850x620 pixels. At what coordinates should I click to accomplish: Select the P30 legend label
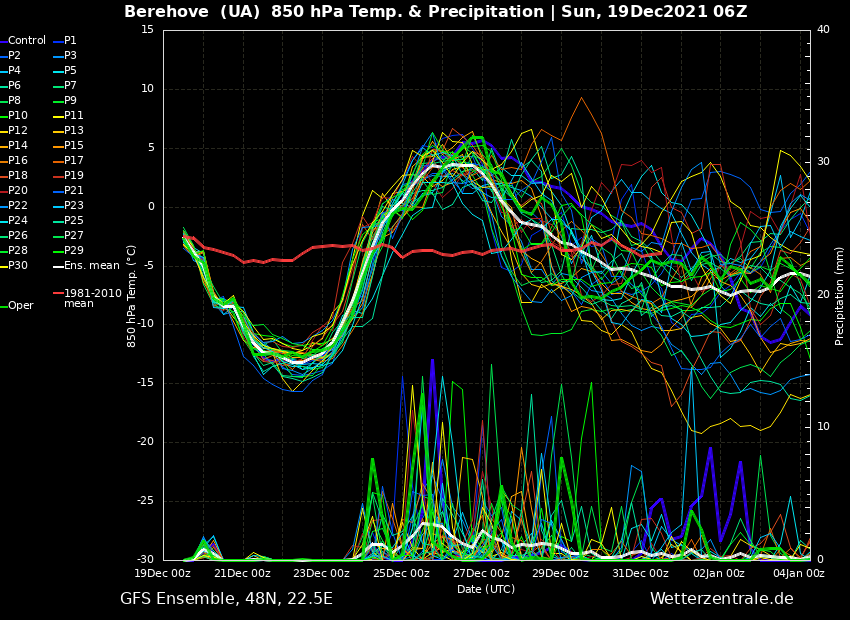18,266
